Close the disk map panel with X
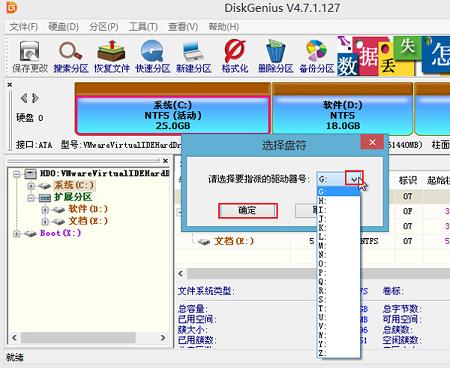Viewport: 450px width, 368px height. 10,85
